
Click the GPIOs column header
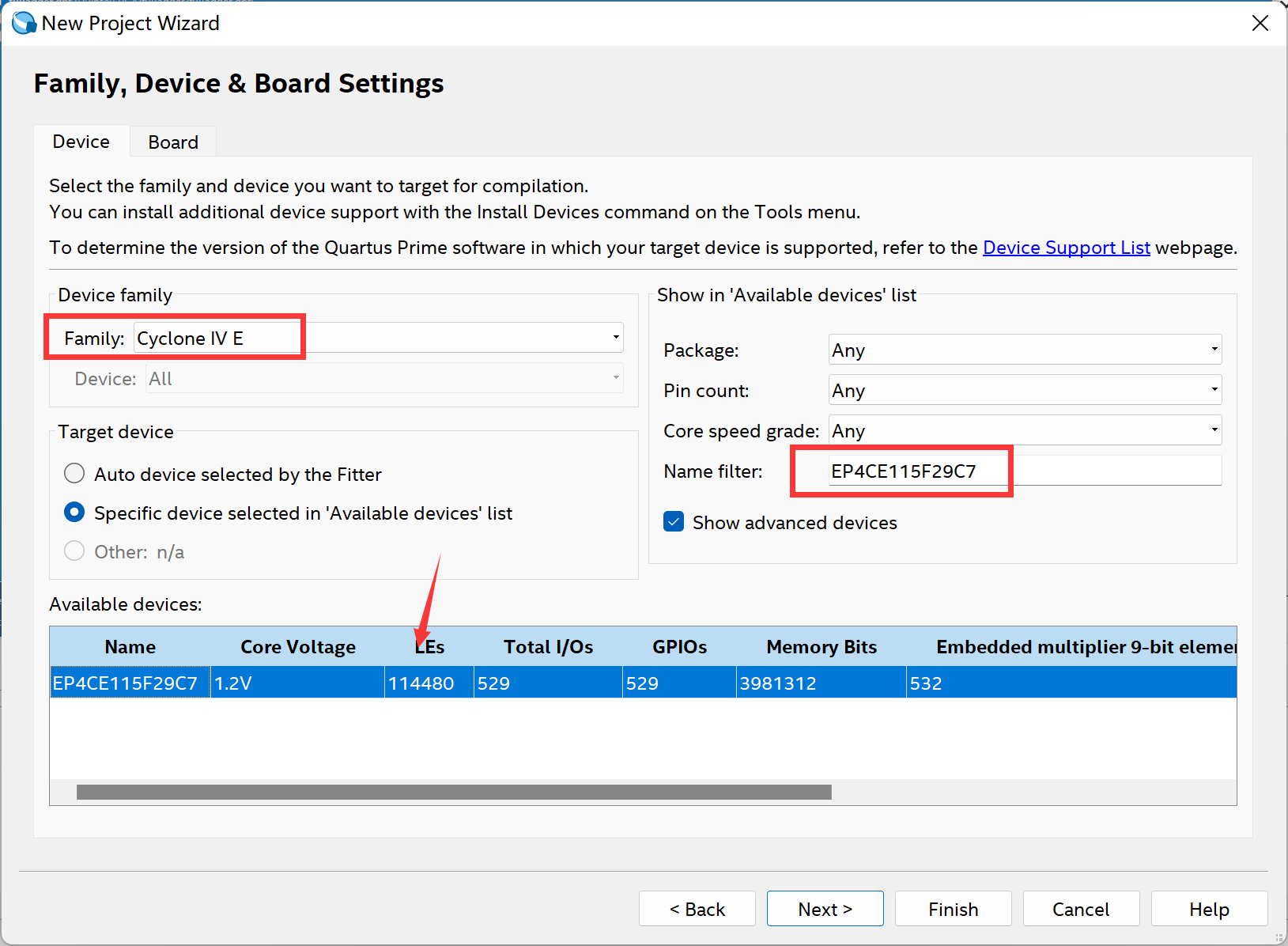coord(680,646)
